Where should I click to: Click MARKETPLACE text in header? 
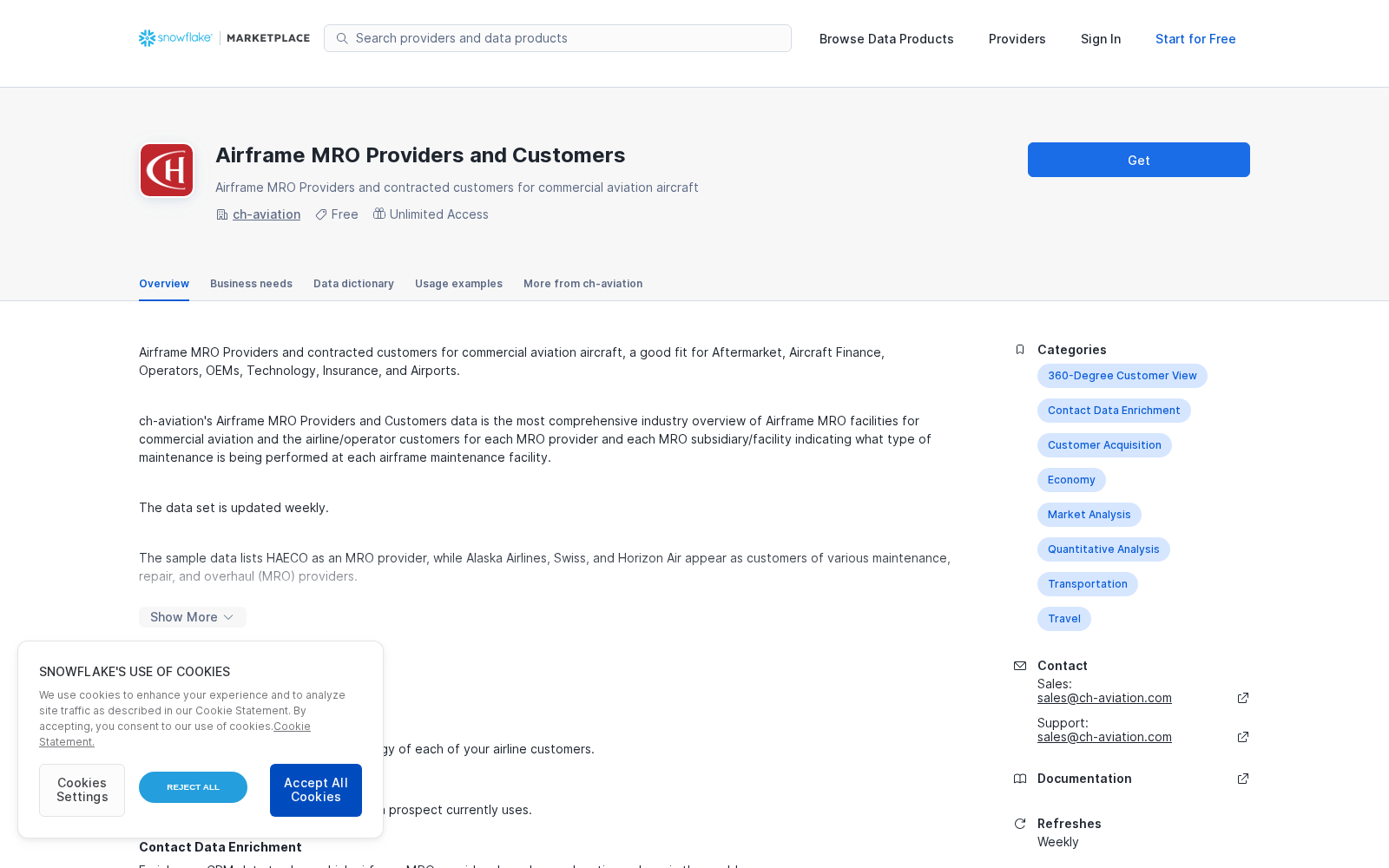point(268,38)
